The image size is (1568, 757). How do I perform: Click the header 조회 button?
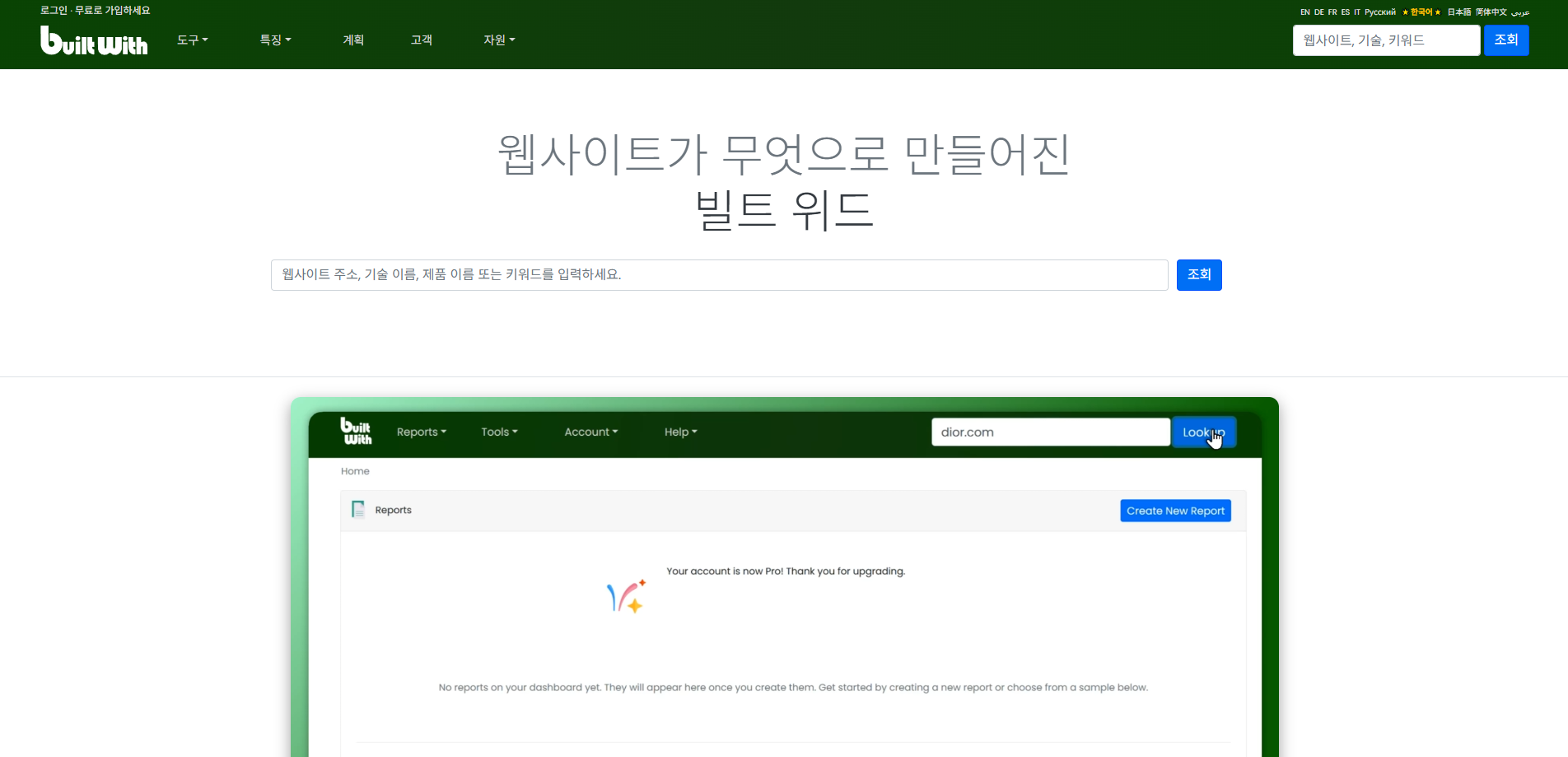click(x=1506, y=40)
